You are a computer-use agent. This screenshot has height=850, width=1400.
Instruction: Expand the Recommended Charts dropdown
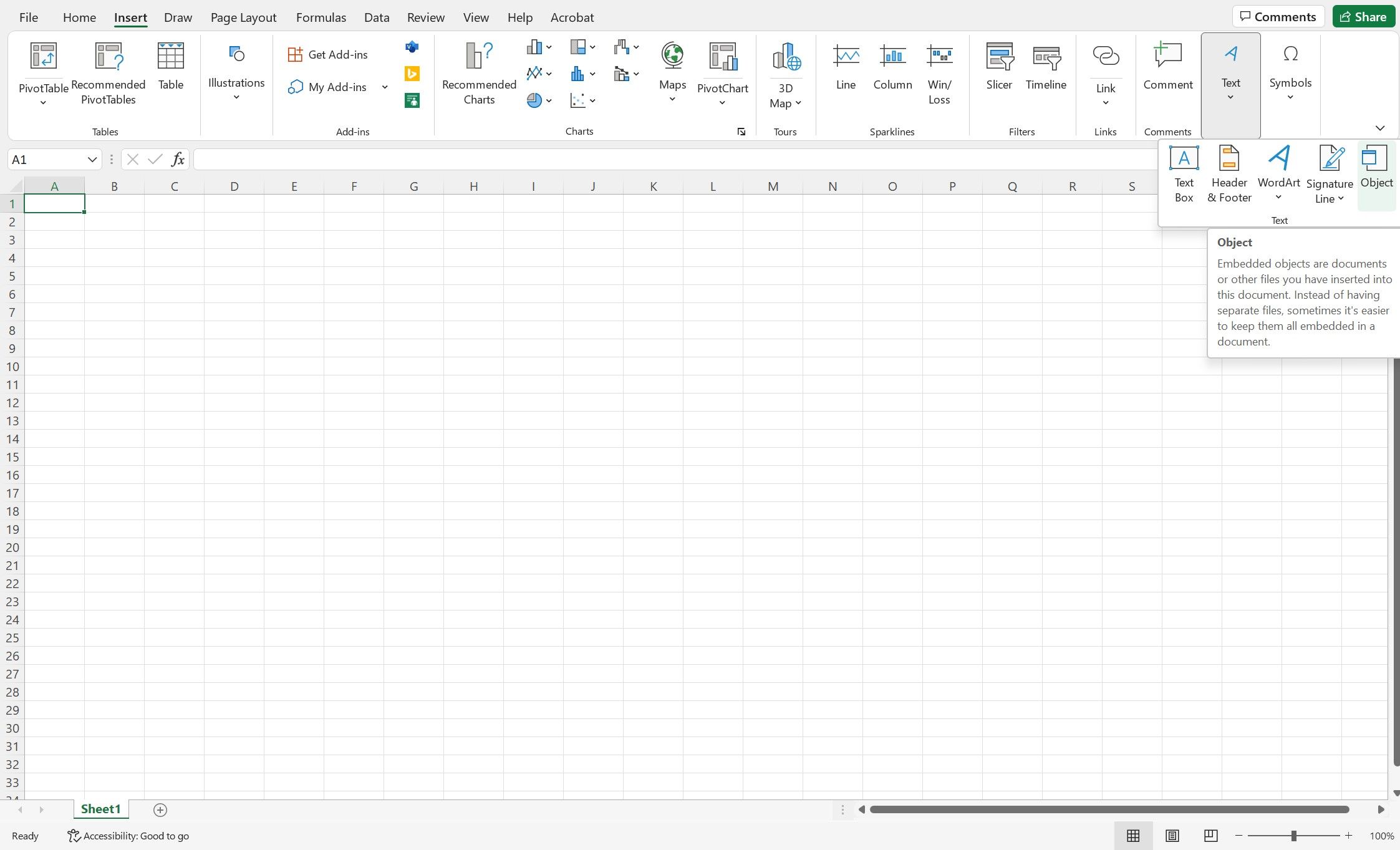(479, 70)
